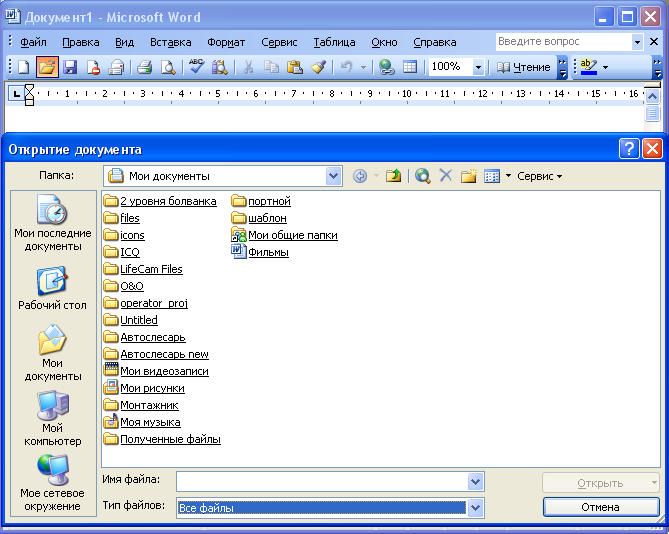
Task: Click the dialog help question mark button
Action: 629,149
